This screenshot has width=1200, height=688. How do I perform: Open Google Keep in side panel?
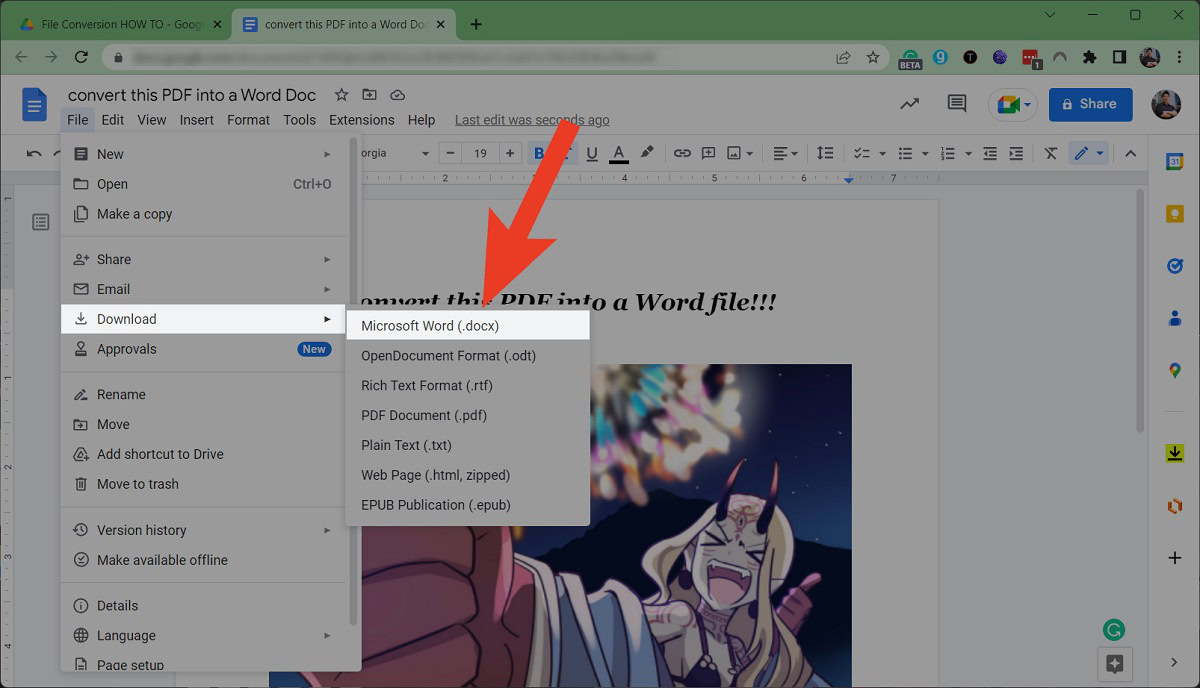(1175, 214)
